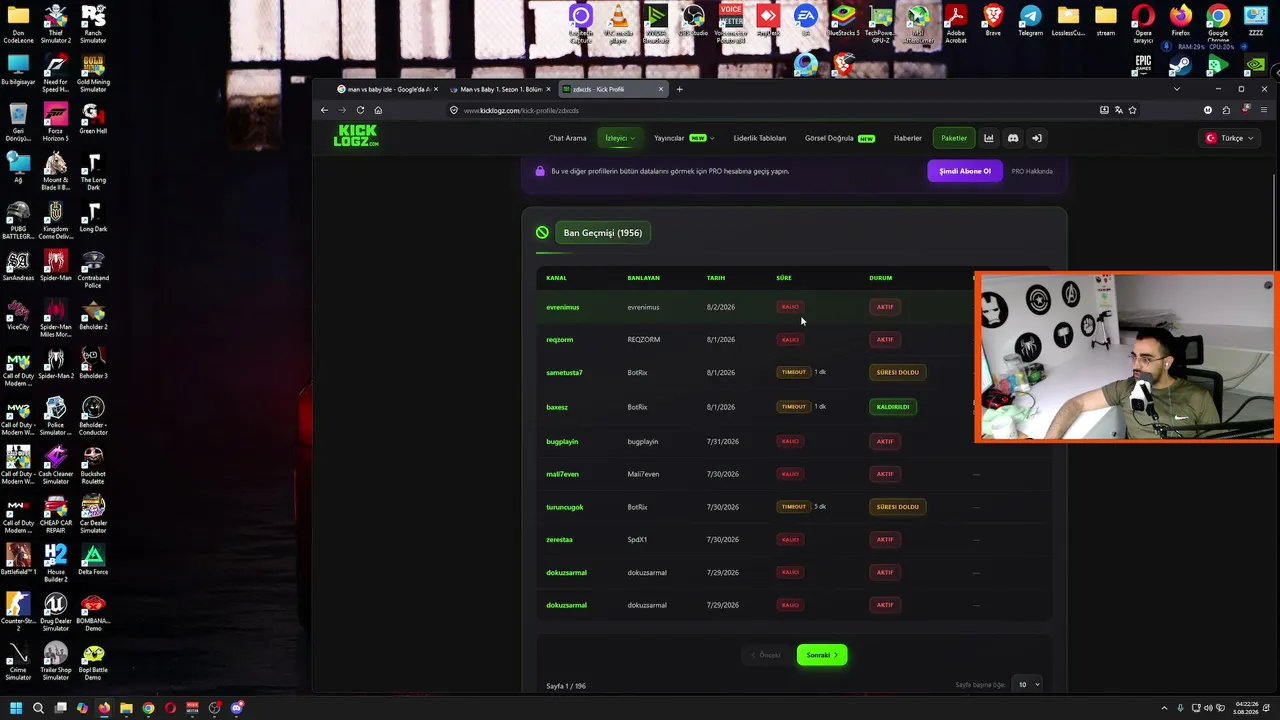Open OBS Studio desktop shortcut
1280x720 pixels.
[x=693, y=21]
